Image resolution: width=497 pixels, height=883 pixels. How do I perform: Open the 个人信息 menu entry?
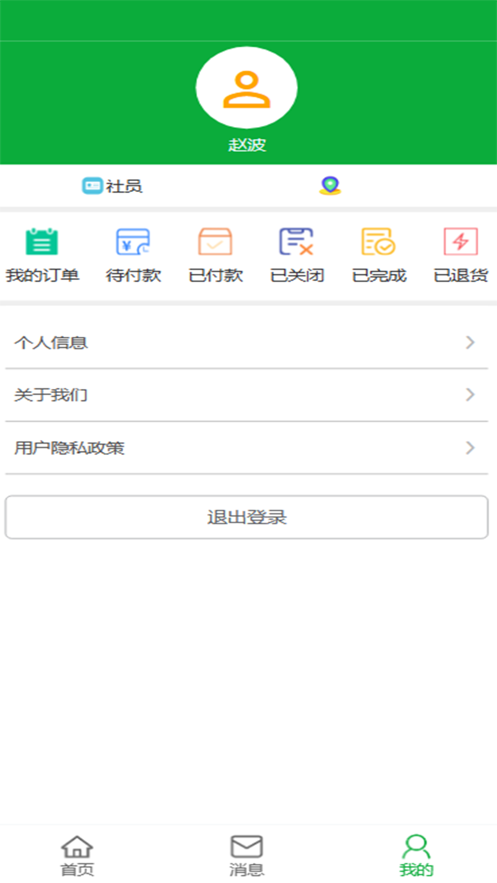(247, 342)
